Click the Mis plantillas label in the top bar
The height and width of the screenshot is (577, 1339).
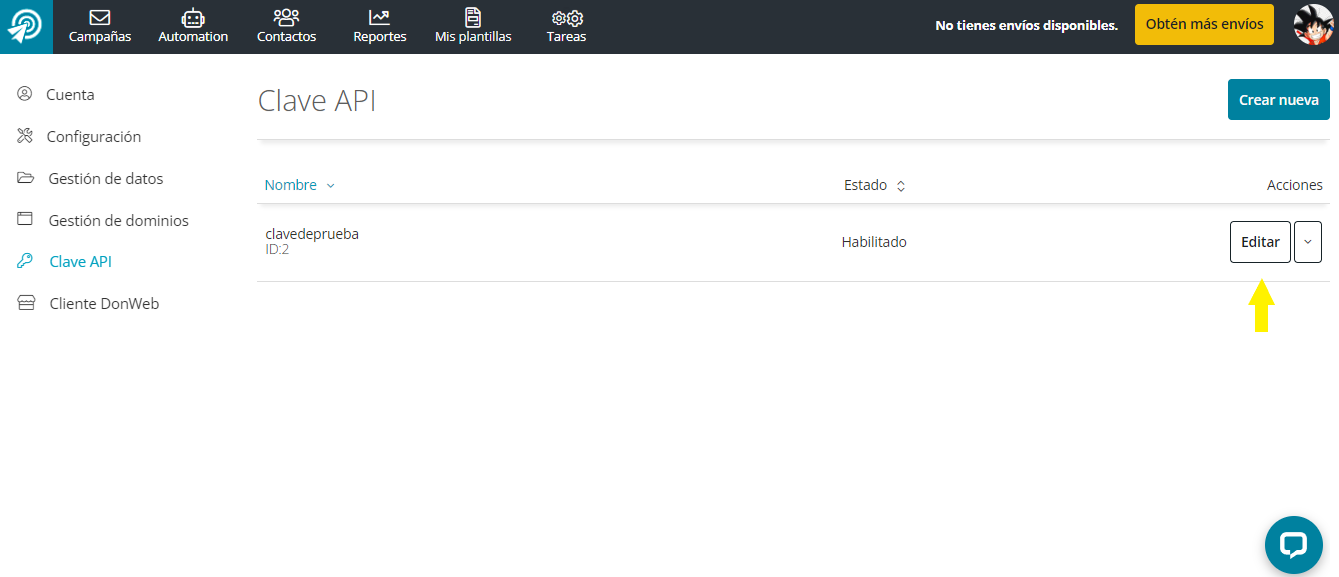[x=473, y=37]
